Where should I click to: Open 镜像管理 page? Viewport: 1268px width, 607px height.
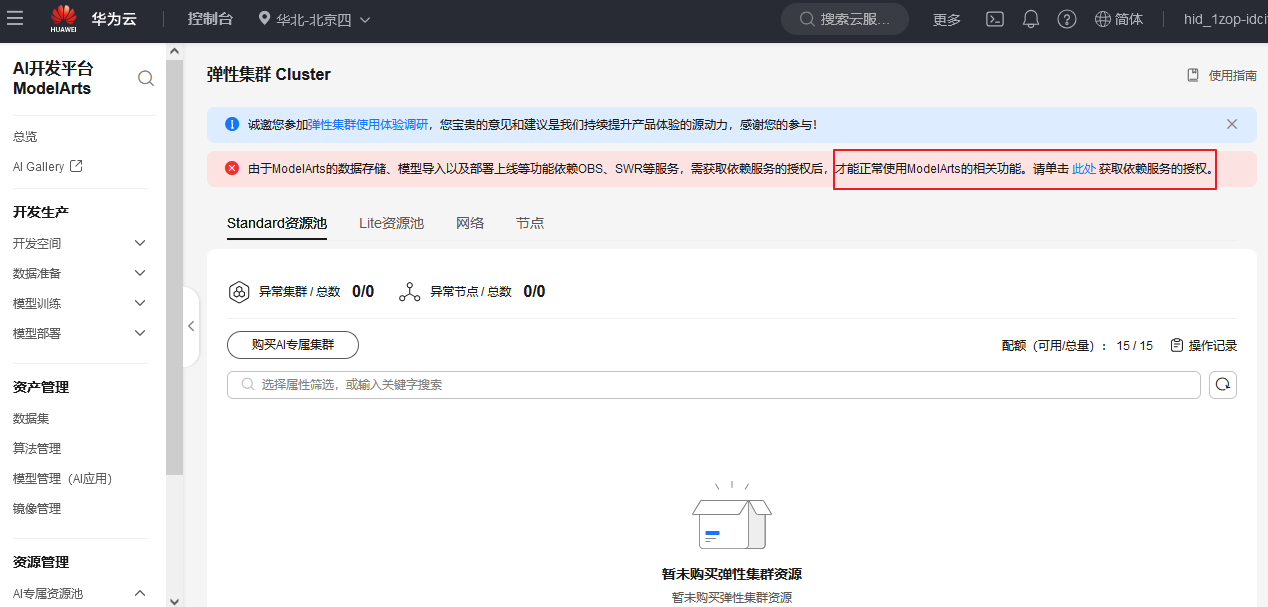[37, 508]
